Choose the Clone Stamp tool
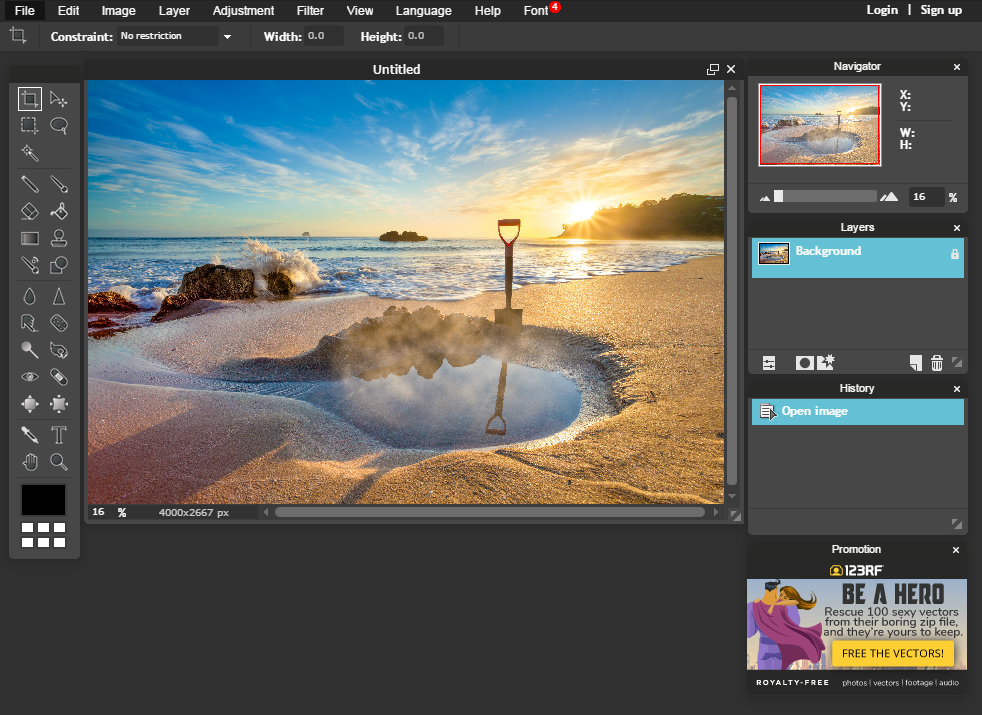982x715 pixels. (59, 238)
